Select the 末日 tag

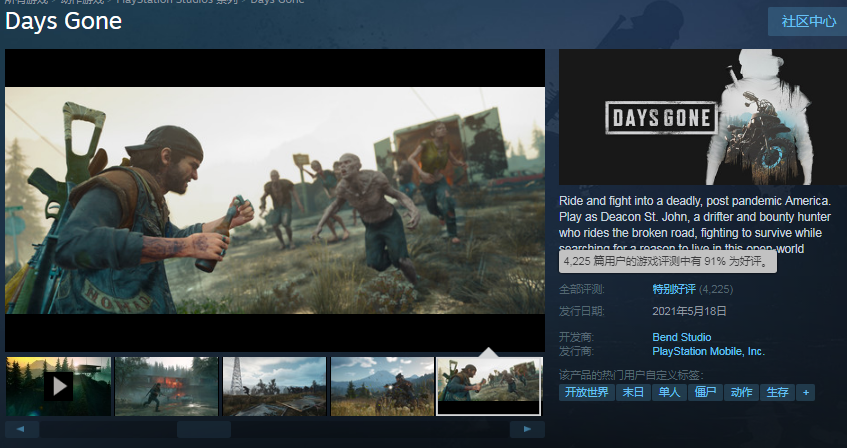point(632,392)
